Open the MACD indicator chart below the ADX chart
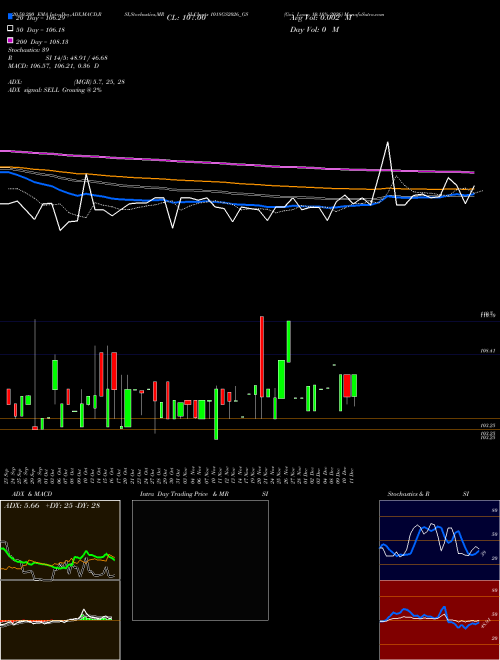 [x=60, y=620]
